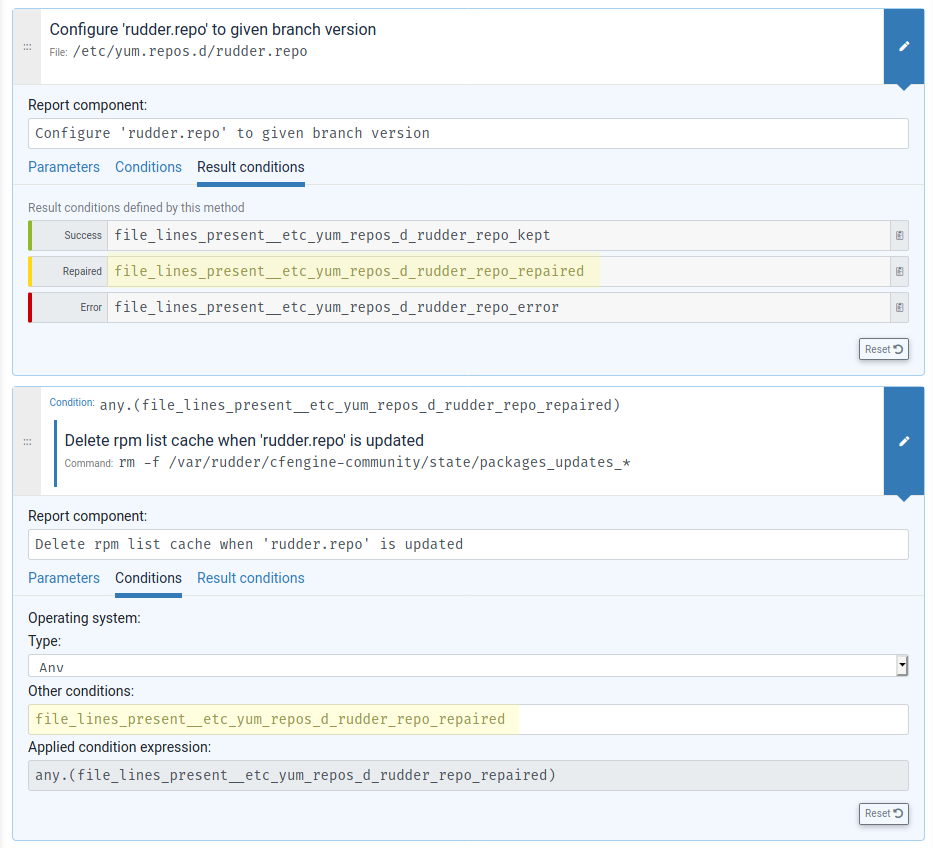The height and width of the screenshot is (848, 933).
Task: Click the drag handle of the second method block
Action: point(27,441)
